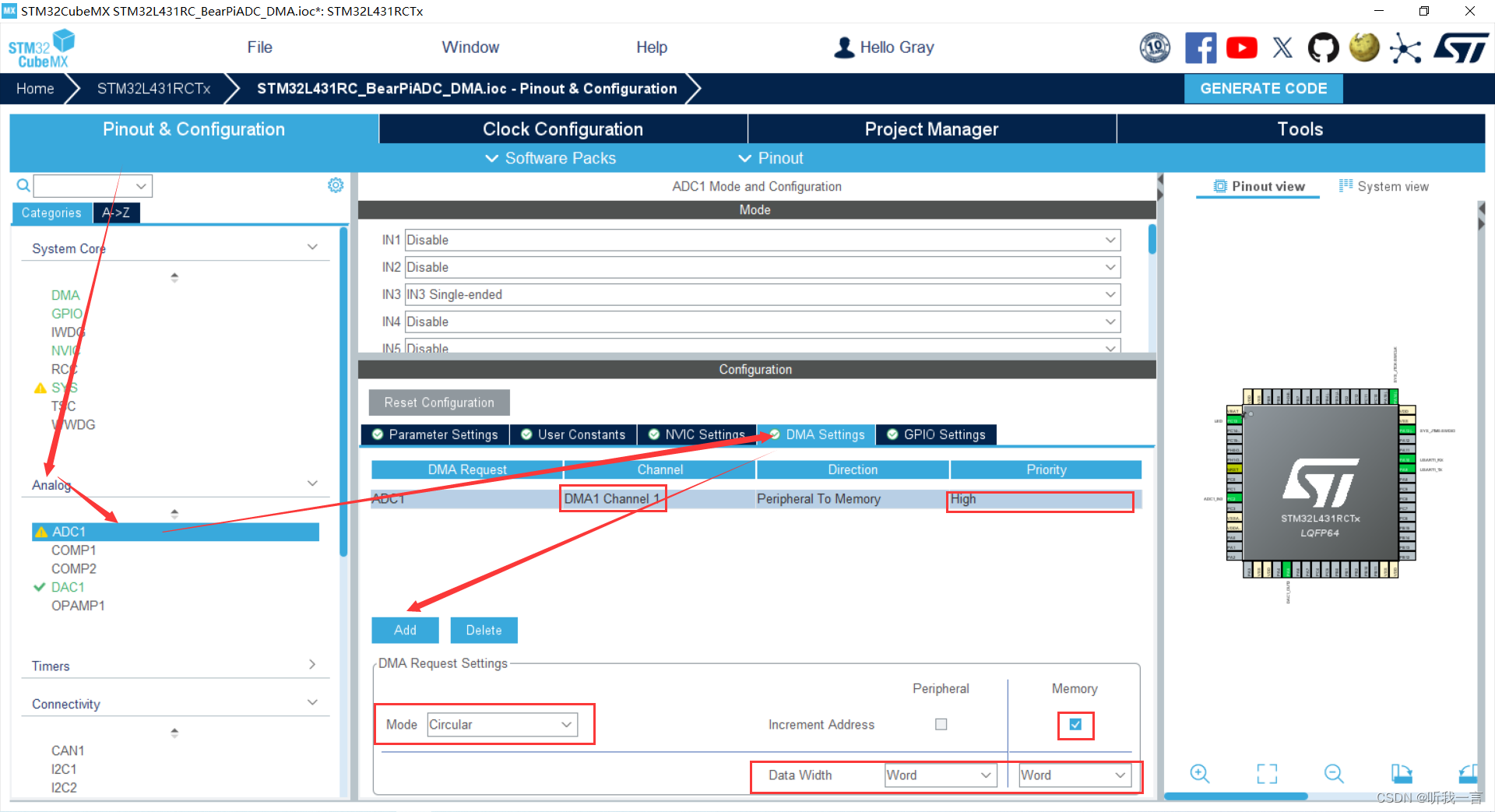Toggle Memory increment address checkbox

1075,724
